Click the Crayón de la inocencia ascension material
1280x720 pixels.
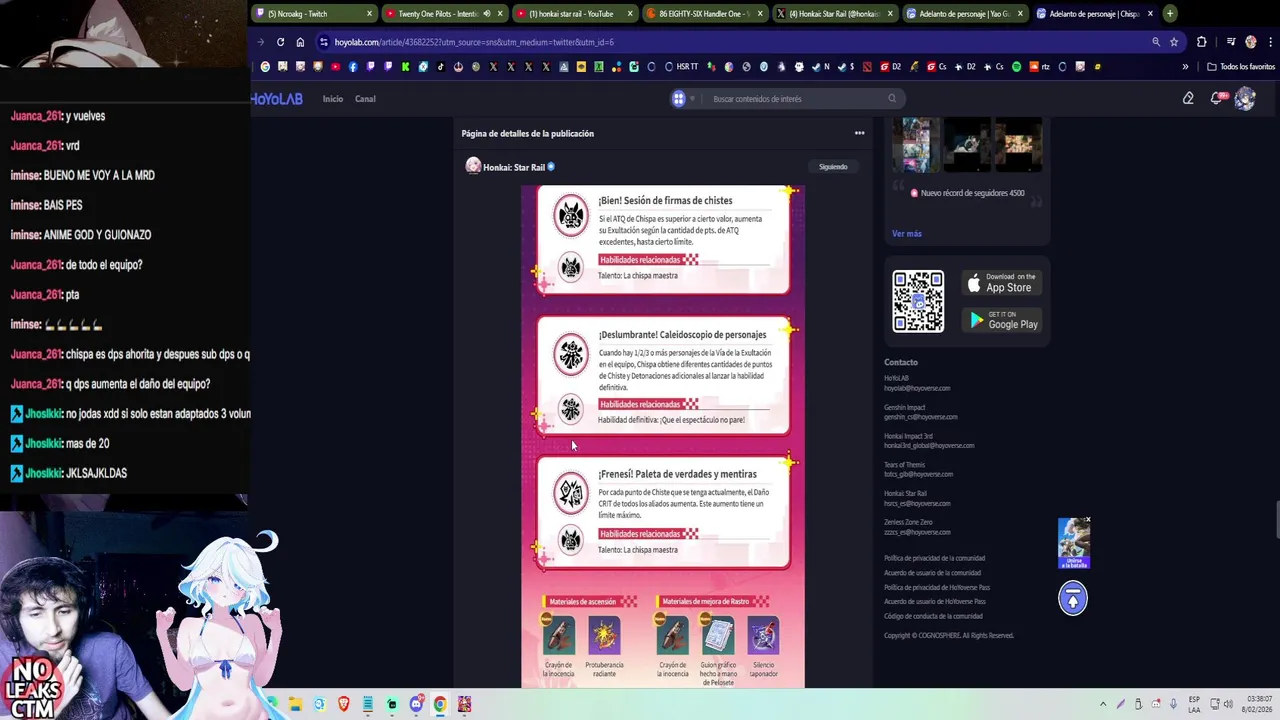(558, 636)
